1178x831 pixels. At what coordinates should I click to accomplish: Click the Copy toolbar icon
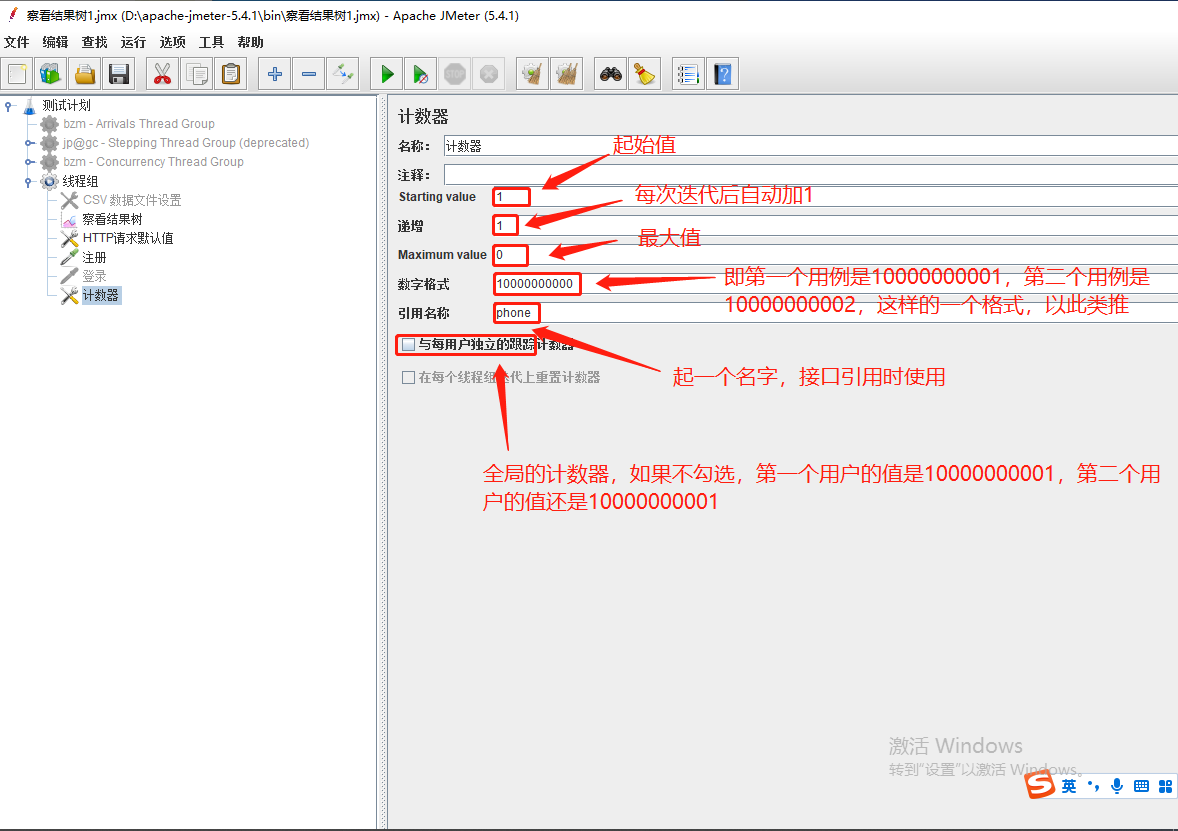197,74
